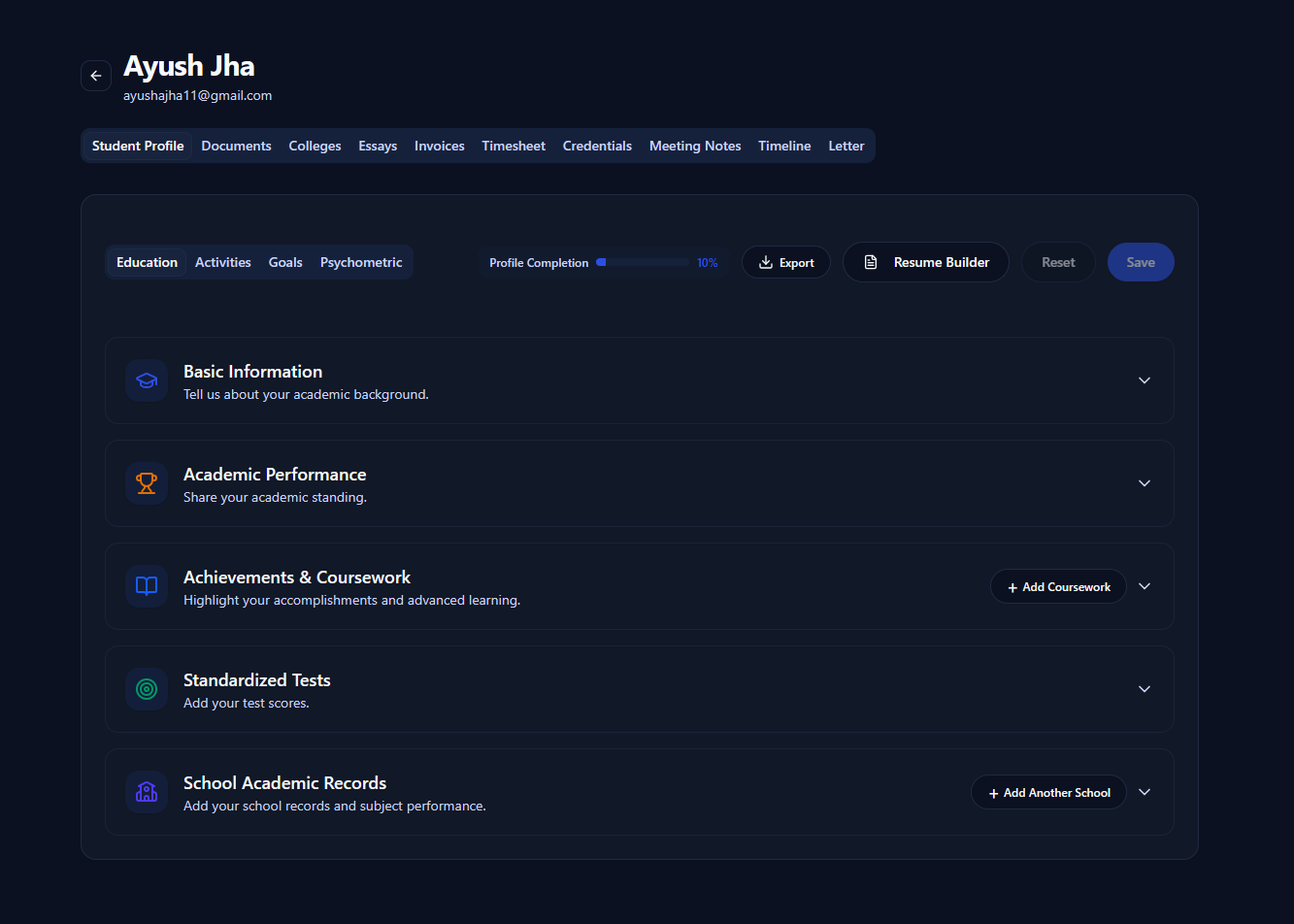Click the plus icon in the Add Another School button
This screenshot has height=924, width=1294.
tap(993, 793)
